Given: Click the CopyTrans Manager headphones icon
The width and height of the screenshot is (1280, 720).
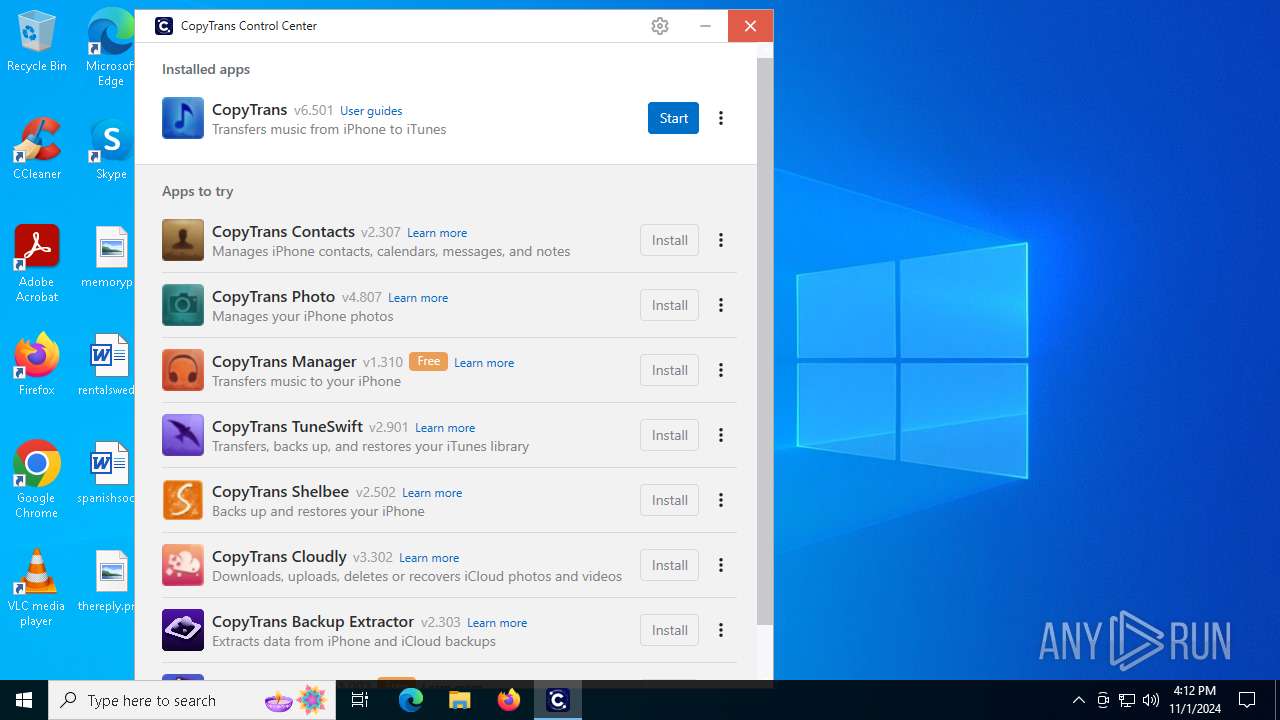Looking at the screenshot, I should pos(183,370).
